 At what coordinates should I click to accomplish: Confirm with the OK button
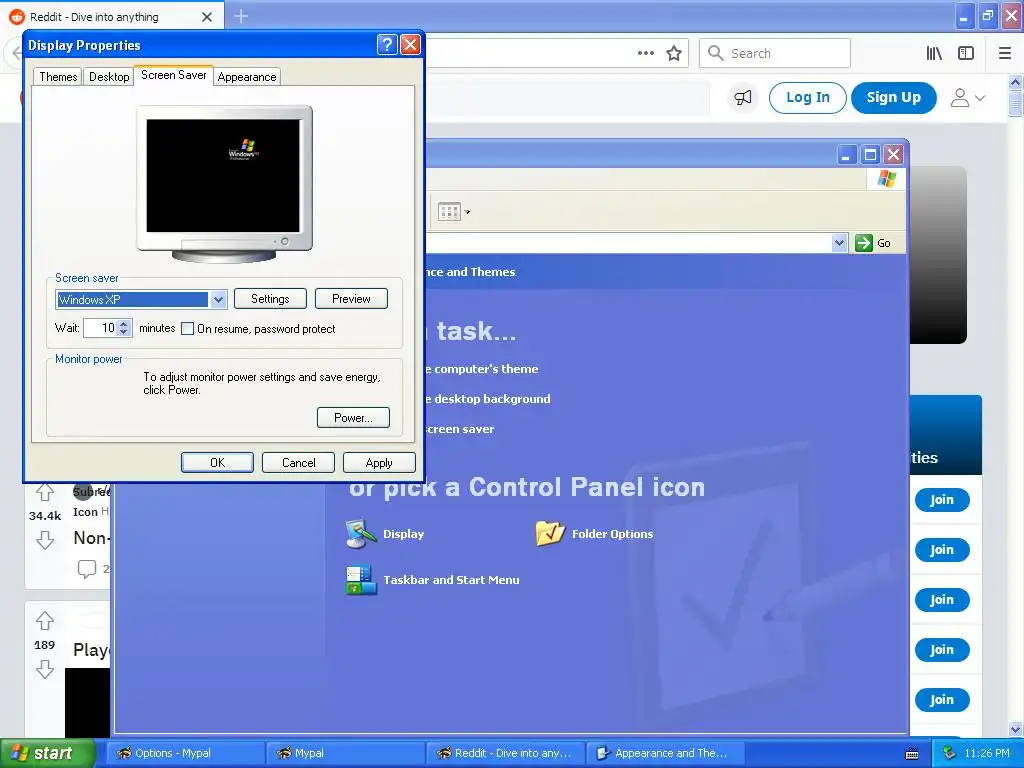click(217, 462)
